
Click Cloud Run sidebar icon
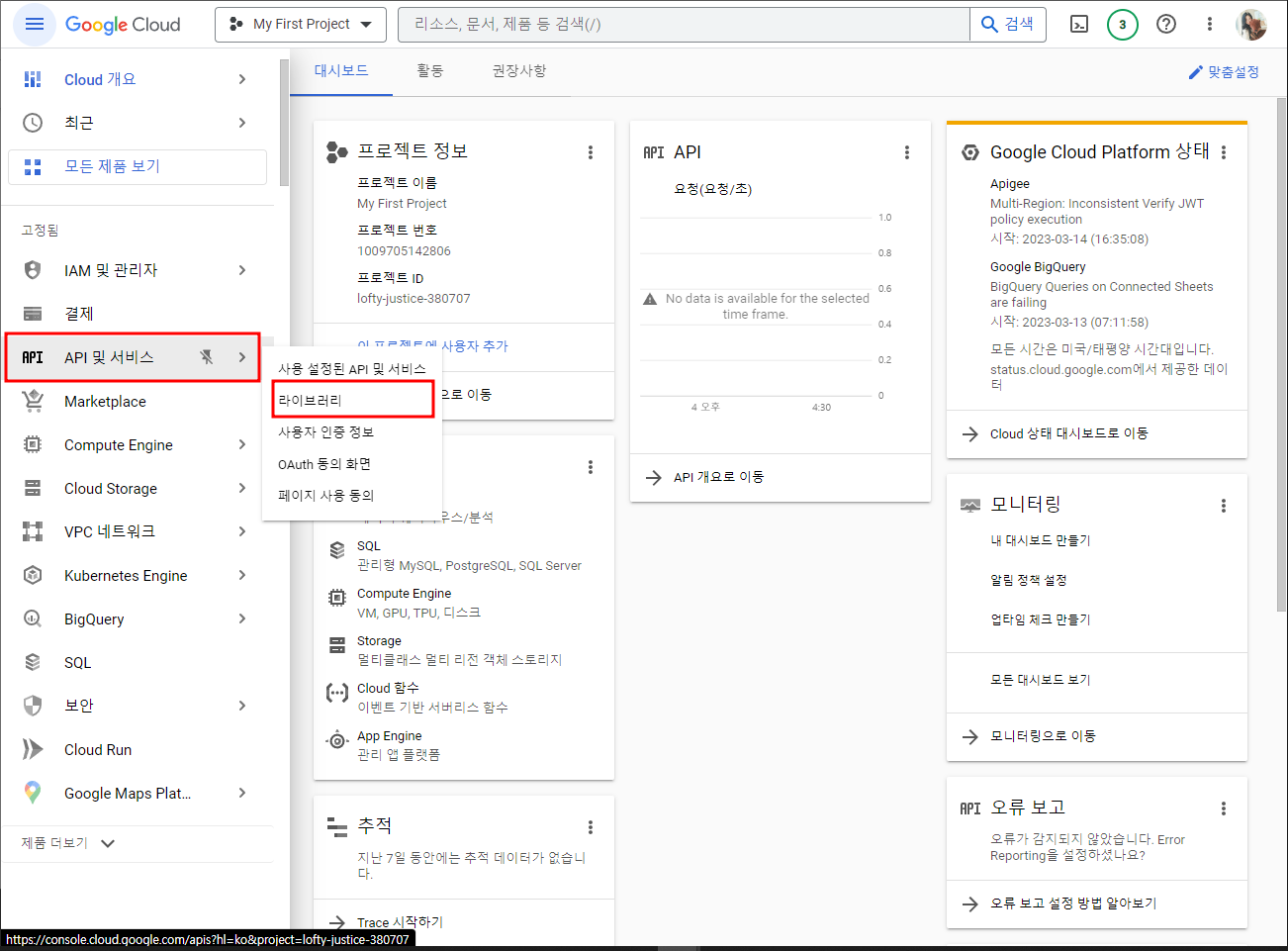[x=33, y=749]
